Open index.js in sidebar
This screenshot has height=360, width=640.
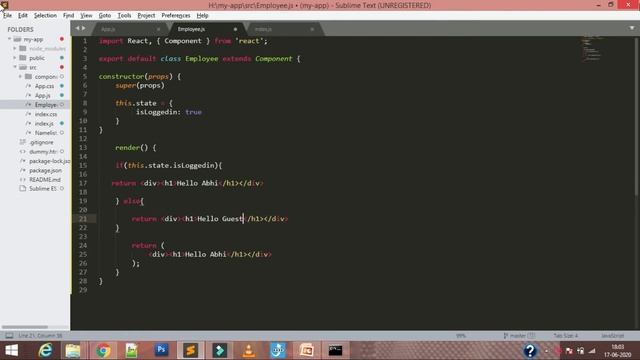point(44,123)
